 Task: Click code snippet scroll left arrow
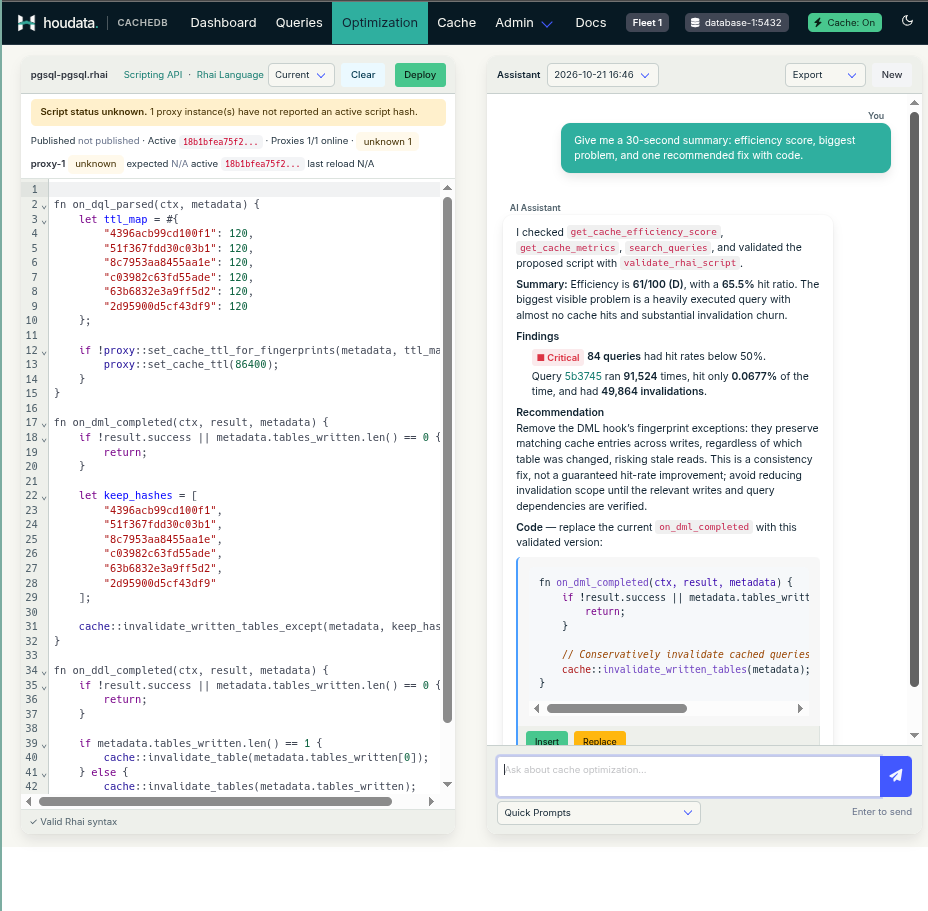537,709
